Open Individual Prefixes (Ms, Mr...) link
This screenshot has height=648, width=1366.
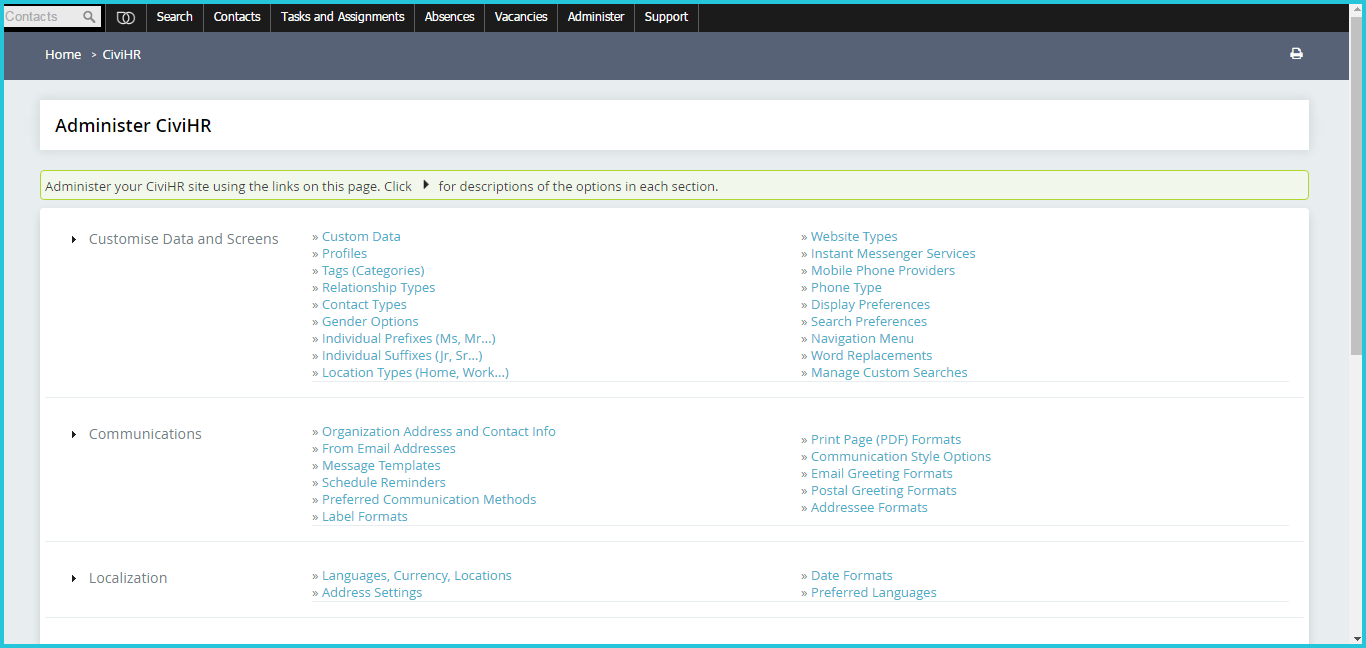[408, 339]
